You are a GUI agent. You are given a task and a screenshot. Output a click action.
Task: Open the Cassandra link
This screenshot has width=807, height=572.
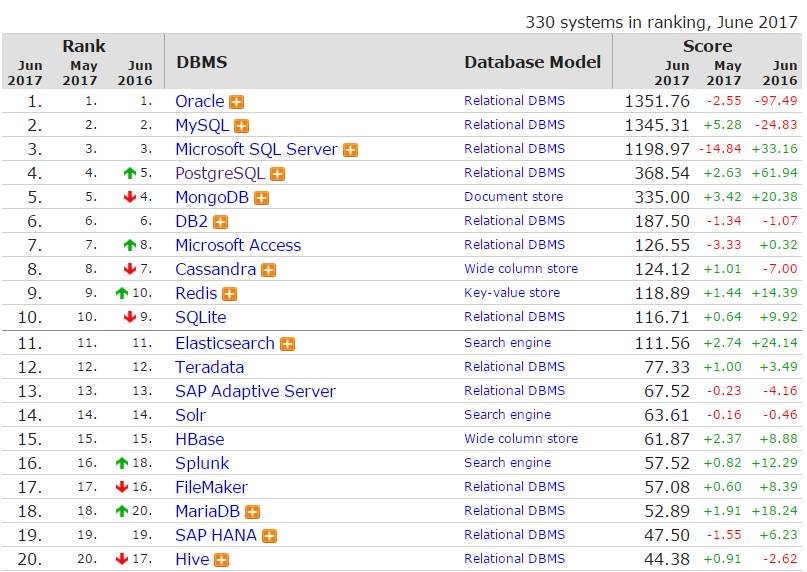tap(215, 269)
